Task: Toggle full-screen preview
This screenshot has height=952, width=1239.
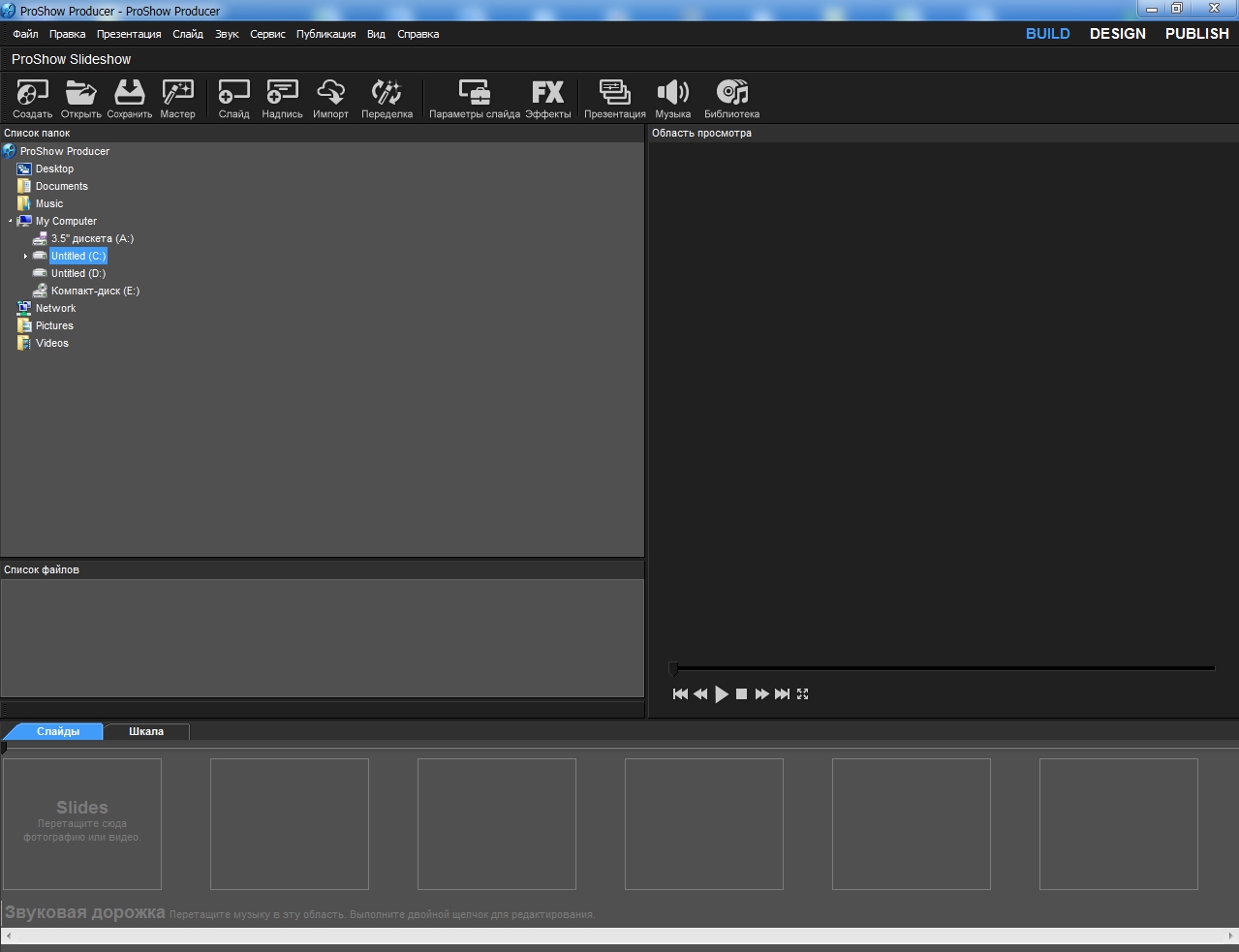Action: coord(802,693)
